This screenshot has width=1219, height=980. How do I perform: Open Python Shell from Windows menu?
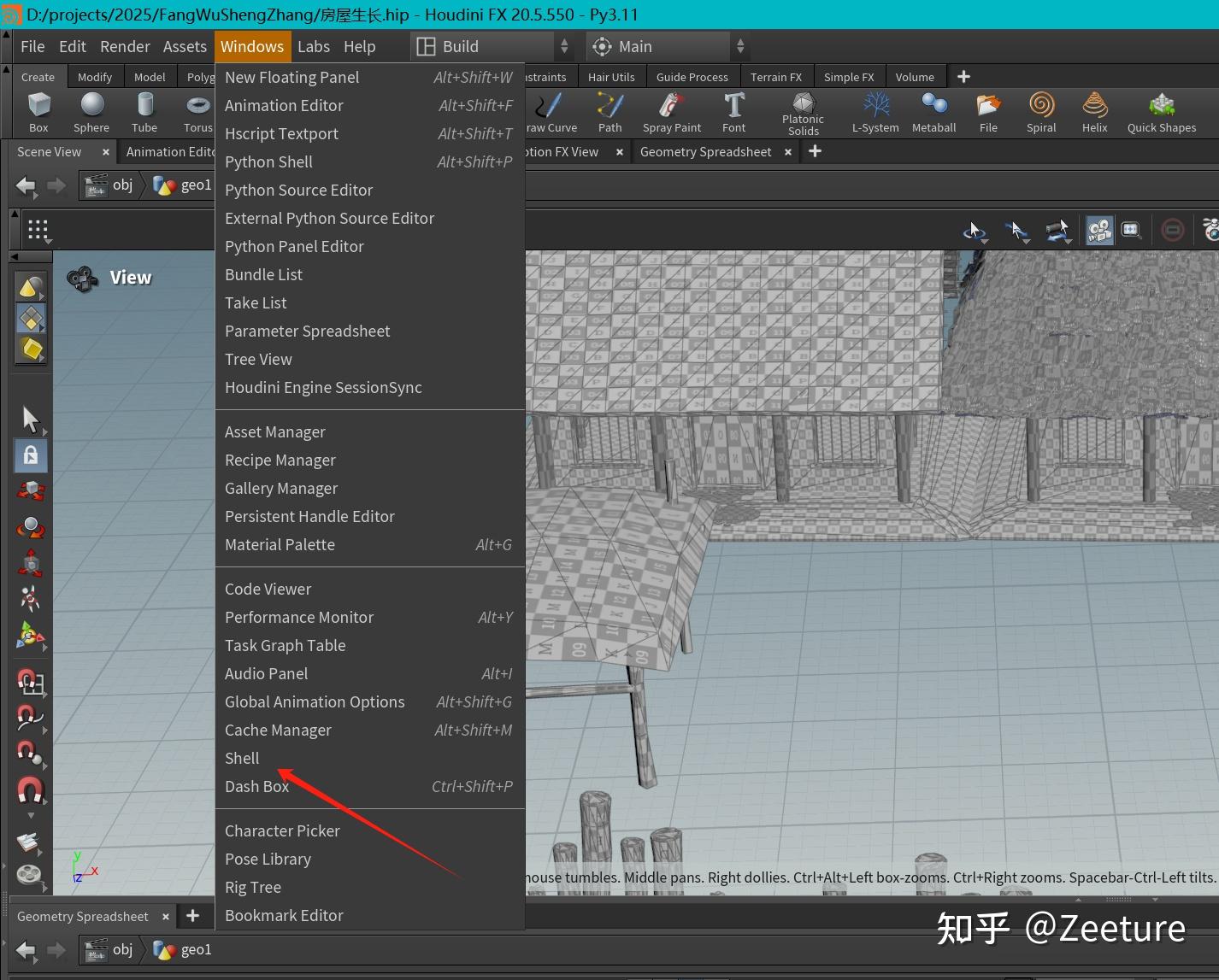(268, 162)
